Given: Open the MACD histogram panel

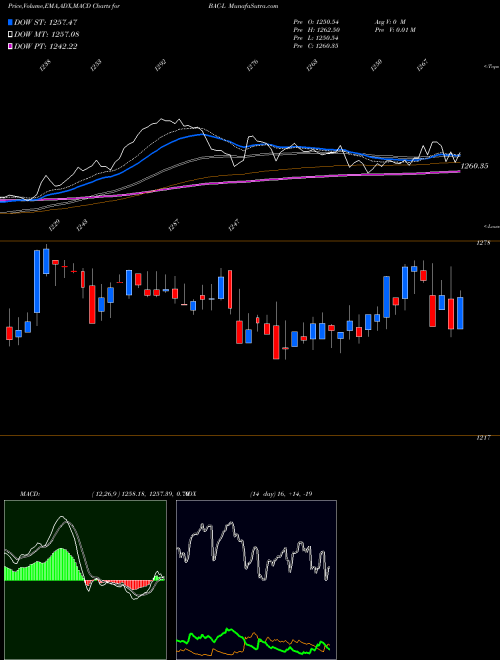Looking at the screenshot, I should click(x=85, y=580).
